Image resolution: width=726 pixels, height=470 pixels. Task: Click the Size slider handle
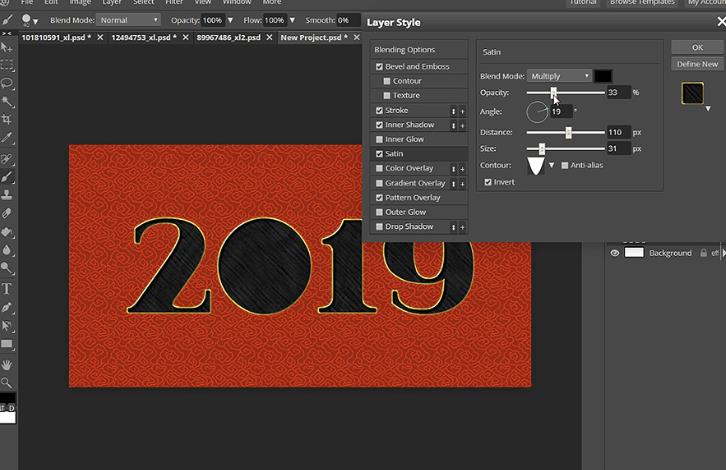(541, 149)
